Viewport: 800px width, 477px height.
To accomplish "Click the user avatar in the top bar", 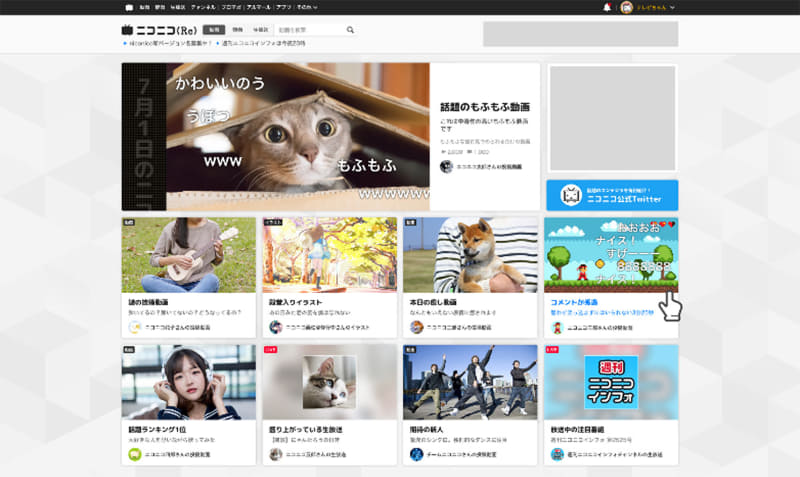I will (627, 7).
